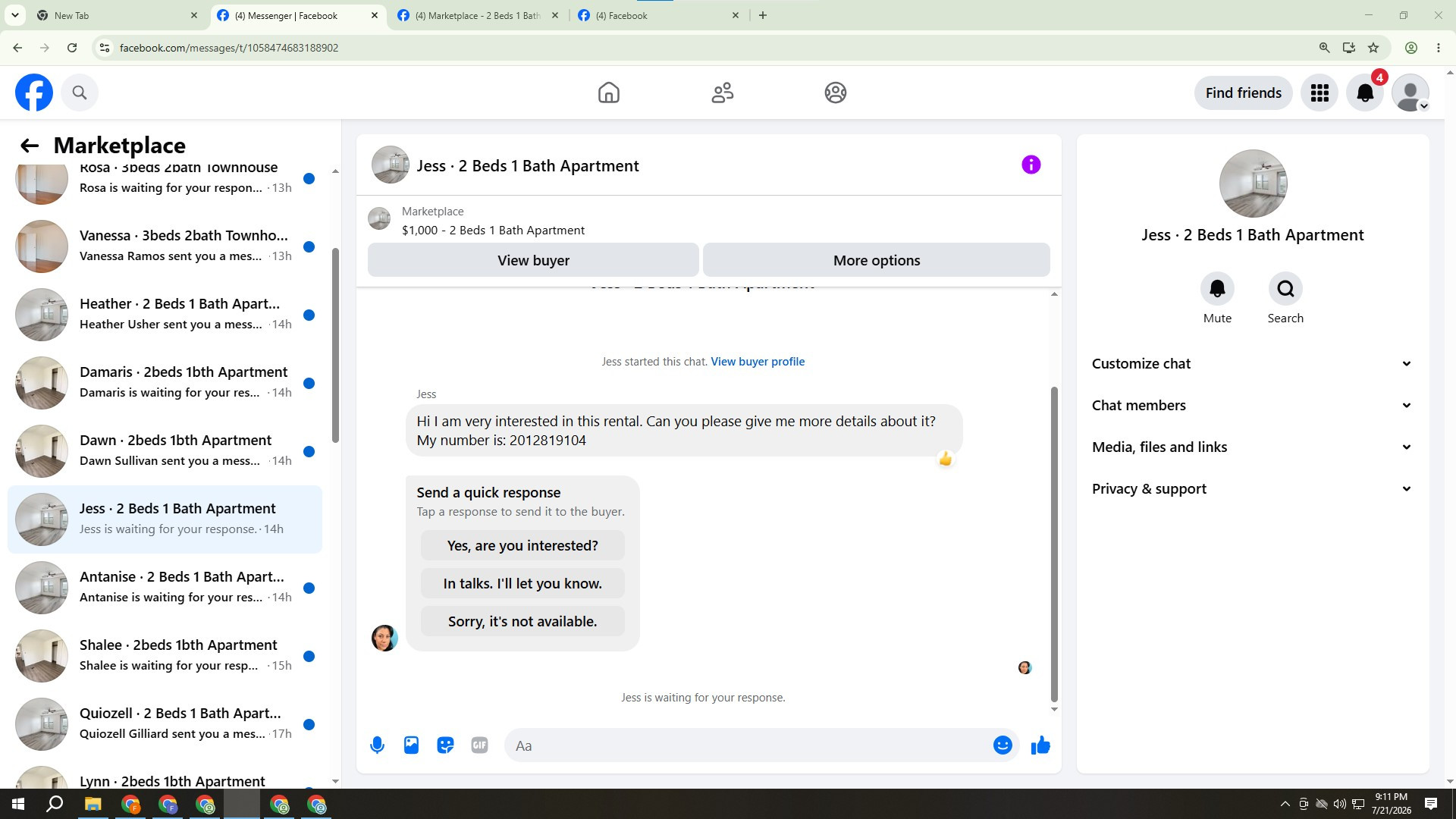This screenshot has width=1456, height=819.
Task: Open Quiozell 2 Beds 1 Bath chat
Action: coord(165,724)
